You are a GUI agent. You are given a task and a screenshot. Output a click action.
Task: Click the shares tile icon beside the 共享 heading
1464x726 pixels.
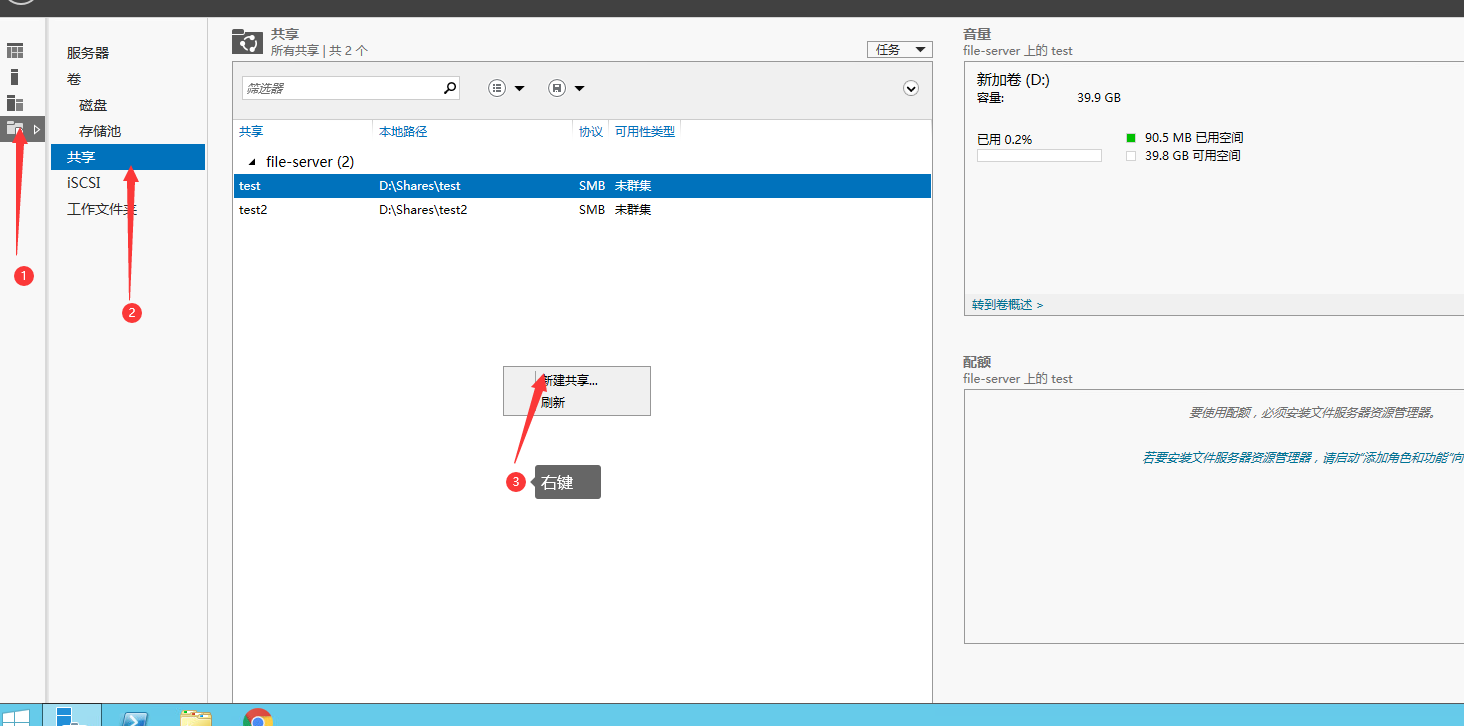247,41
